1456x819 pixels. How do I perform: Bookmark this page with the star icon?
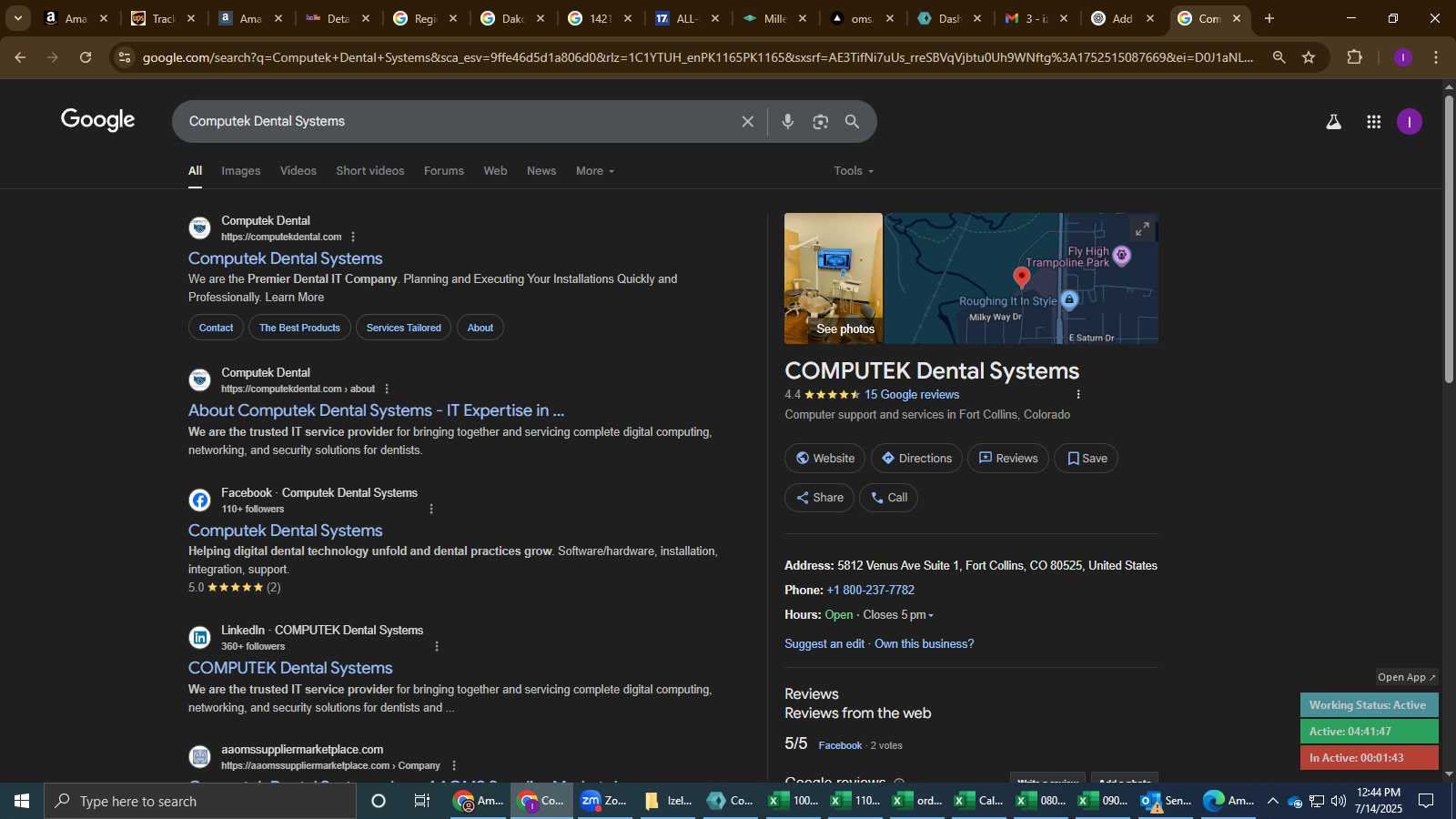pos(1309,57)
